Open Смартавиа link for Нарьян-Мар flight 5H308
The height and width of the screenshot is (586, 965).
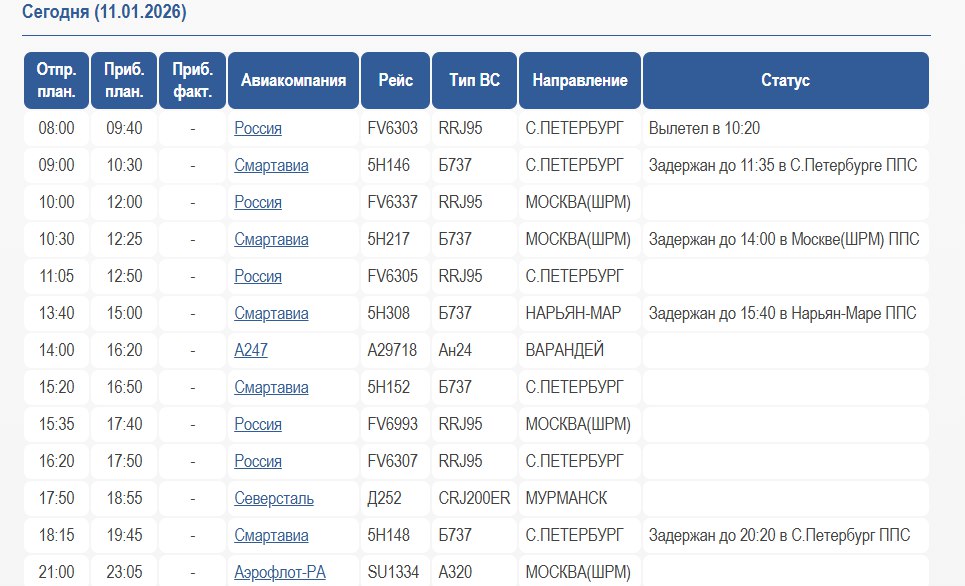[x=271, y=313]
